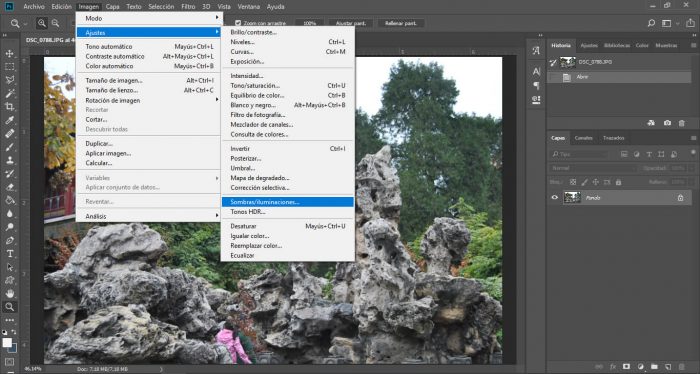Image resolution: width=700 pixels, height=374 pixels.
Task: Create a new layer icon
Action: coord(668,366)
